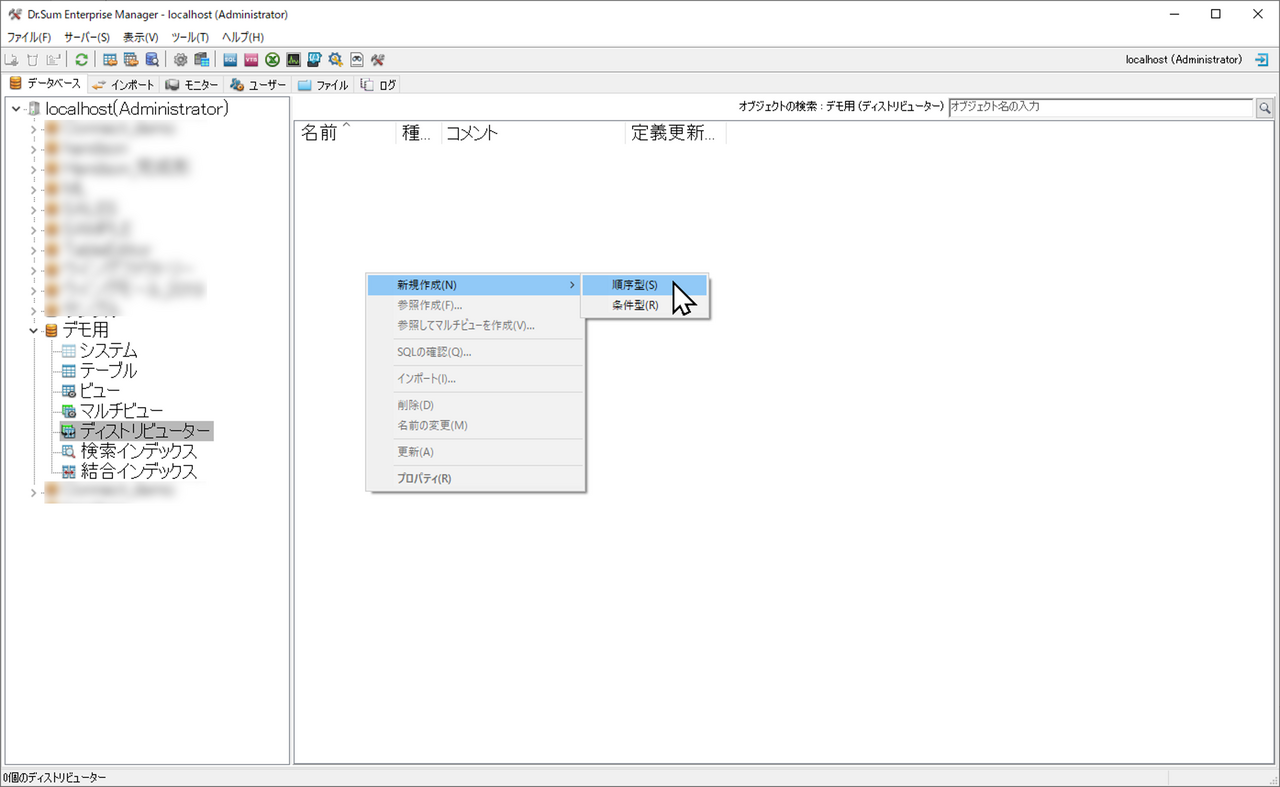The width and height of the screenshot is (1280, 787).
Task: Click the grey gear settings toolbar icon
Action: click(181, 60)
